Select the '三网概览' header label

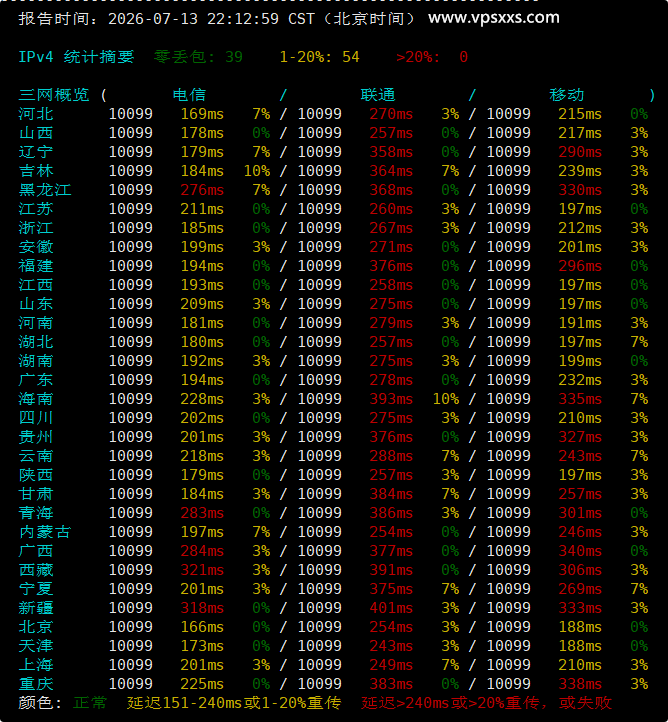(x=53, y=95)
